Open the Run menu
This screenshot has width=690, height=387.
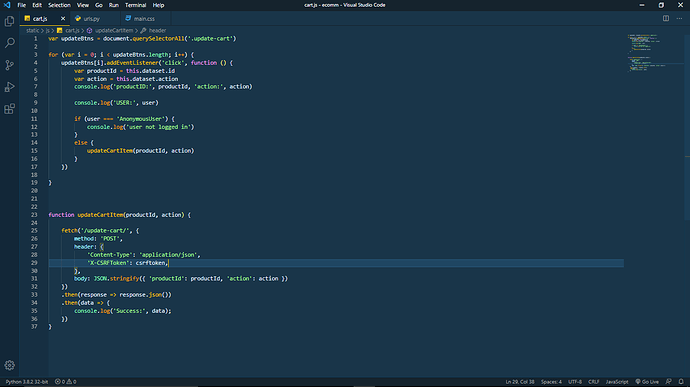coord(114,5)
